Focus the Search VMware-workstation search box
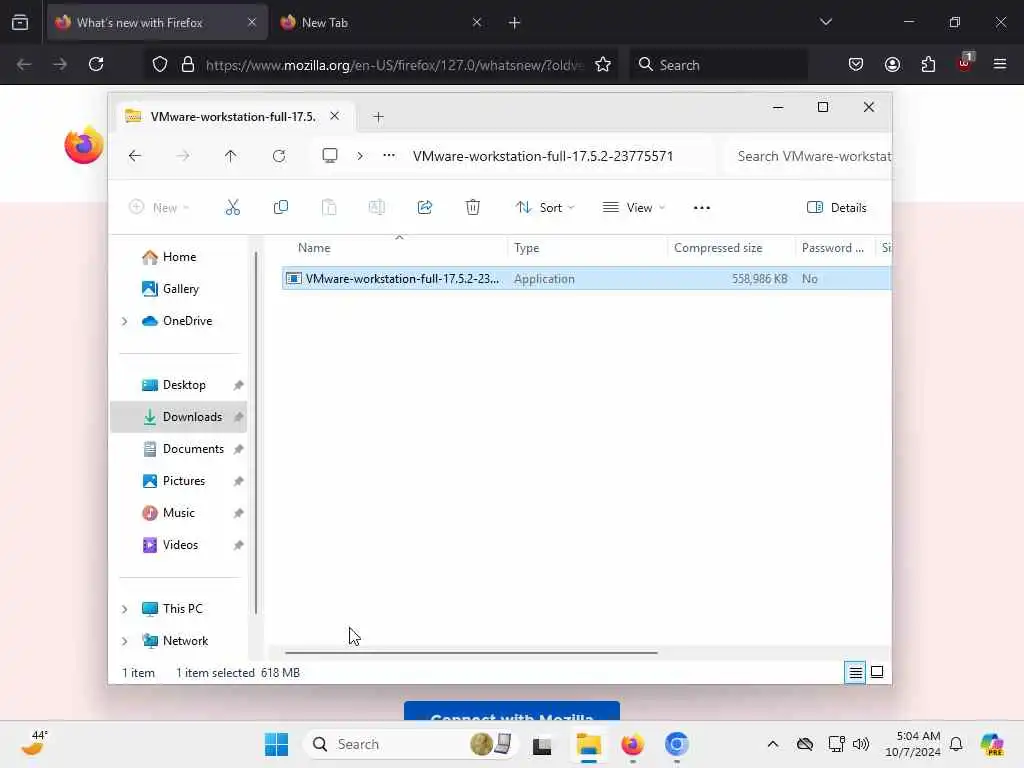This screenshot has height=768, width=1024. coord(809,156)
